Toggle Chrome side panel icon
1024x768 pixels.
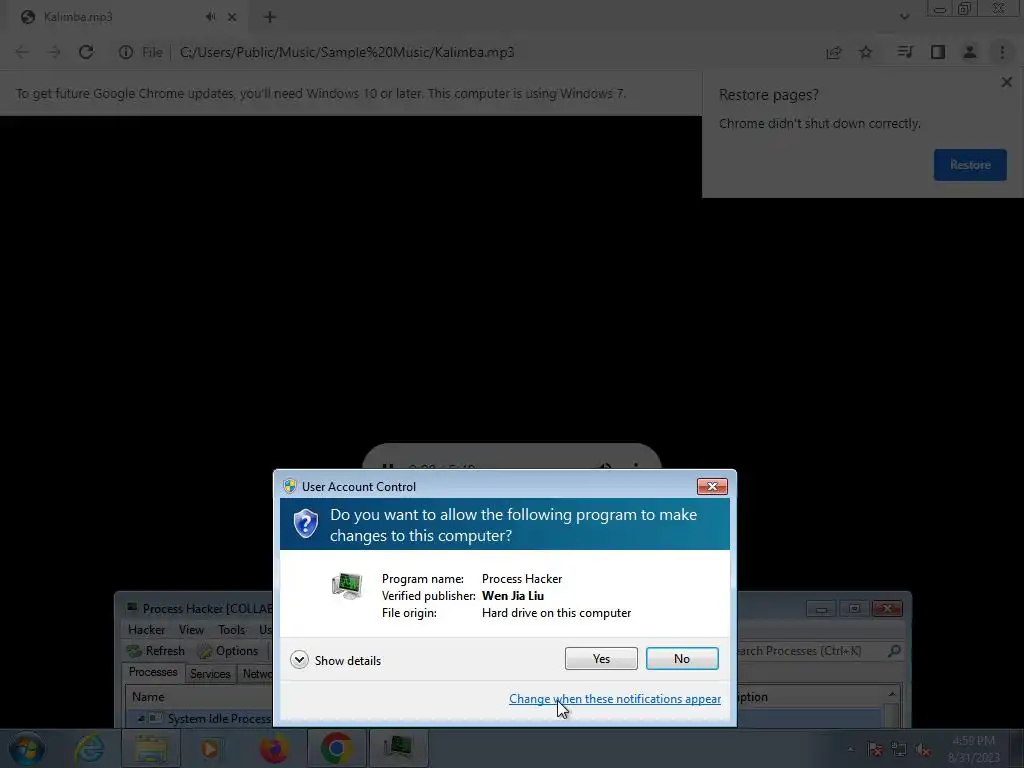click(938, 52)
